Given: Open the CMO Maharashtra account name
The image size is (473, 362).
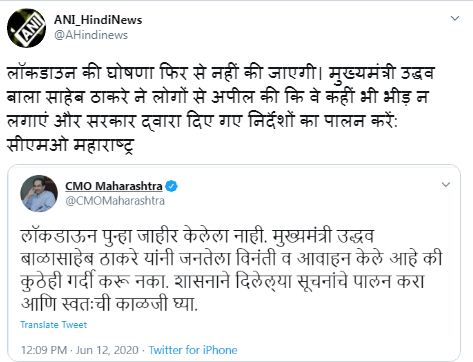Looking at the screenshot, I should (x=114, y=186).
